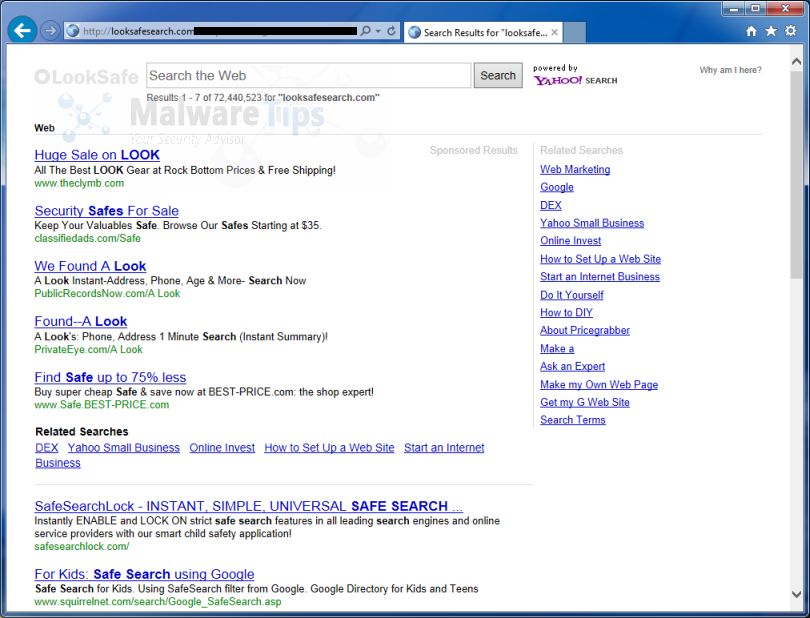This screenshot has width=810, height=618.
Task: Click the browser Forward arrow button
Action: [x=50, y=31]
